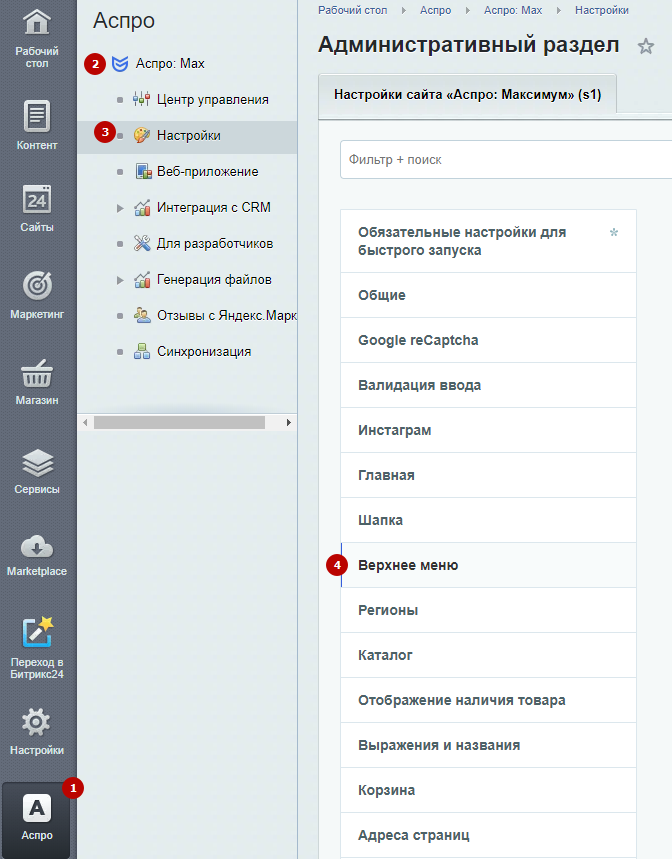Switch to Настройки сайта «Аспро: Максимум» (s1) tab
672x859 pixels.
[x=467, y=94]
